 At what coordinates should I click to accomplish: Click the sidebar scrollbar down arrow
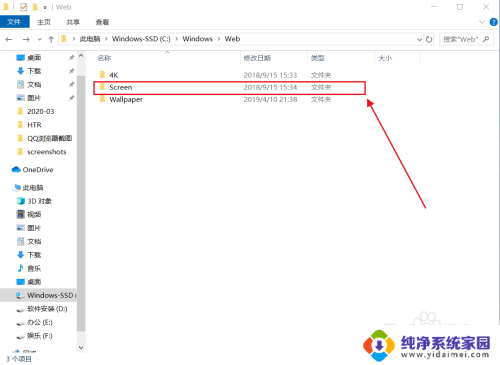click(x=81, y=347)
